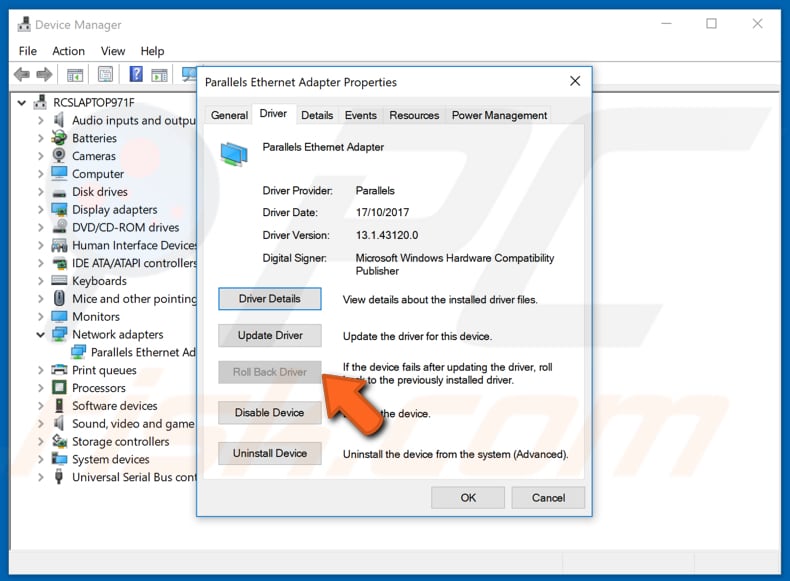Collapse the Network adapters category

point(40,335)
